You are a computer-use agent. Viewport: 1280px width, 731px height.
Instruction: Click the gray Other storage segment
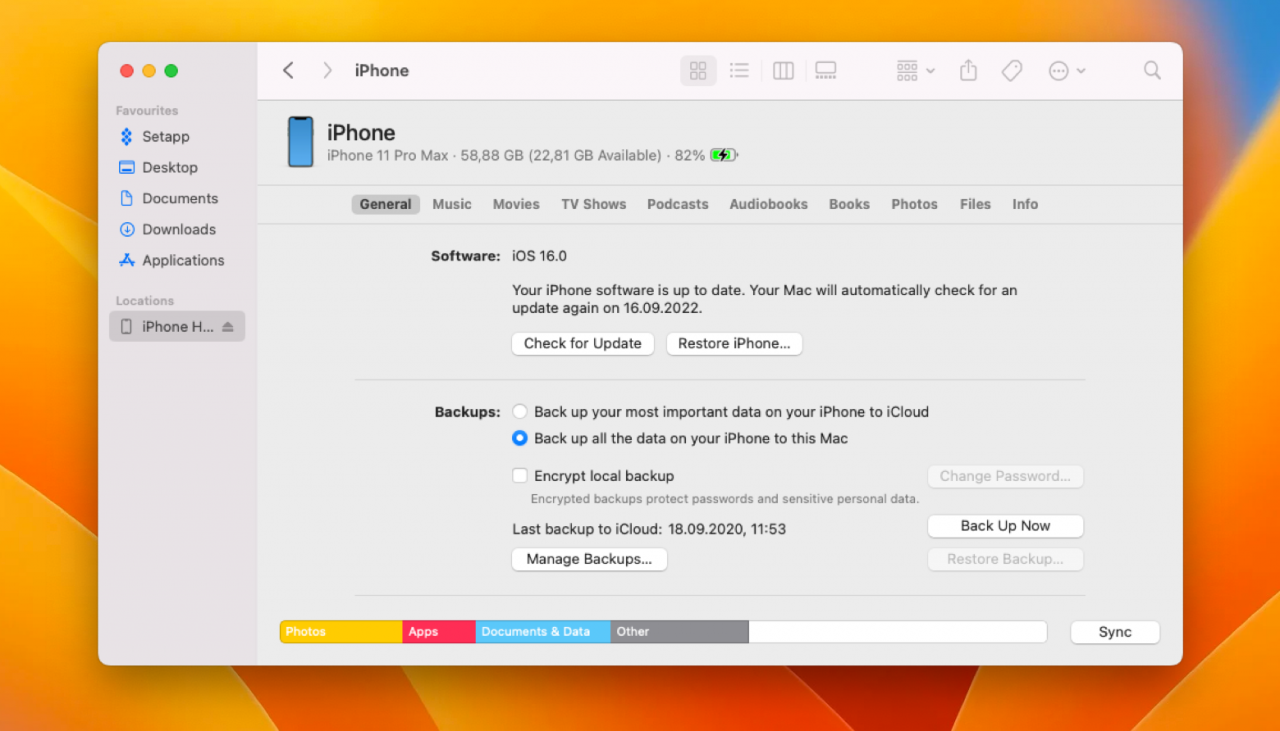[x=680, y=632]
